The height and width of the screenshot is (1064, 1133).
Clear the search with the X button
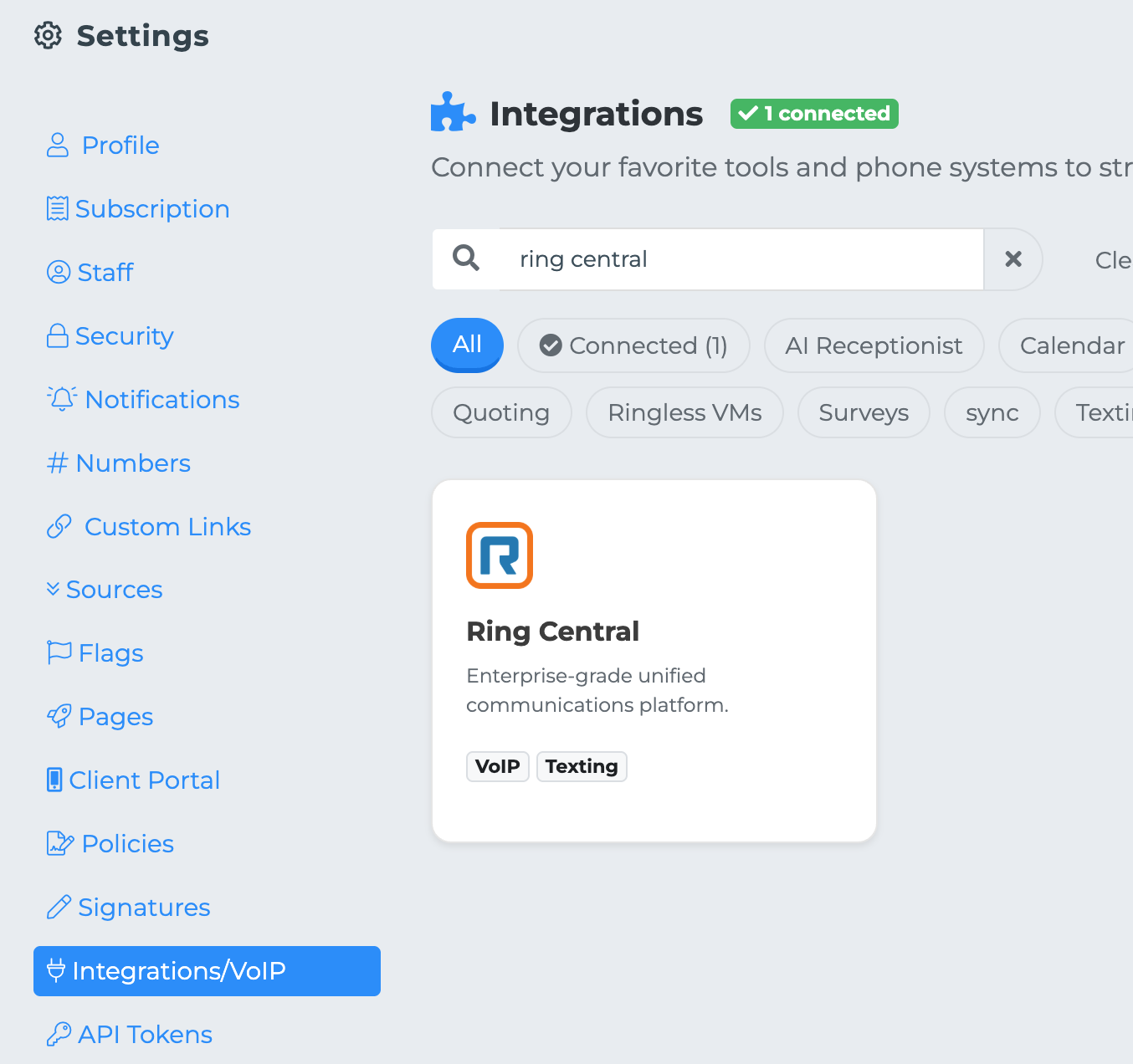coord(1013,259)
